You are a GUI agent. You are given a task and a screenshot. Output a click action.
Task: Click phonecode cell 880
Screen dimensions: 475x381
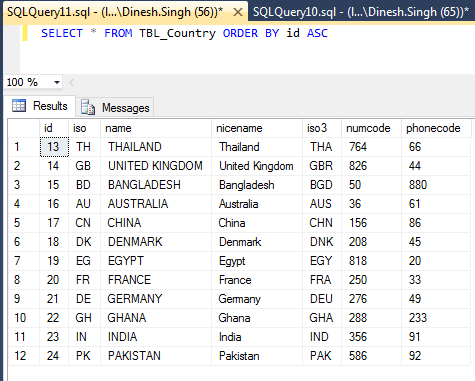pos(436,185)
